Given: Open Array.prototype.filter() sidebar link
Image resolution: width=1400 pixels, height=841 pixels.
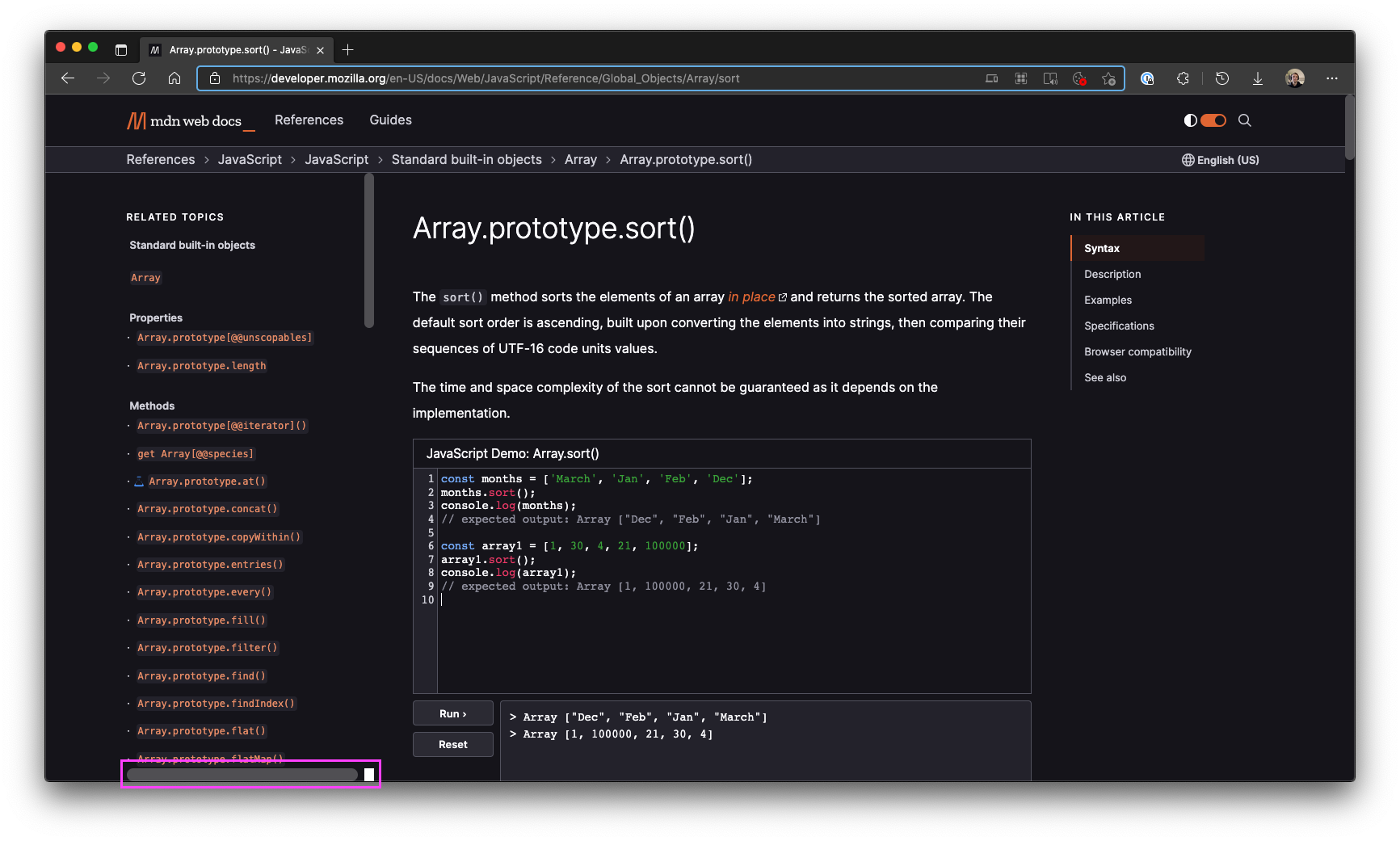Looking at the screenshot, I should click(x=207, y=648).
